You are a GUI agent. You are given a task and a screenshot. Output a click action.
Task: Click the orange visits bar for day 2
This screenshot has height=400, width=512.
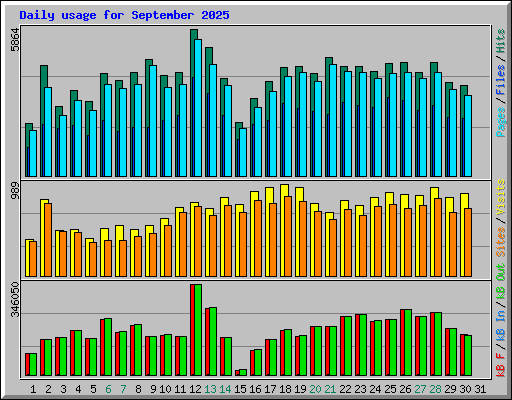48,240
